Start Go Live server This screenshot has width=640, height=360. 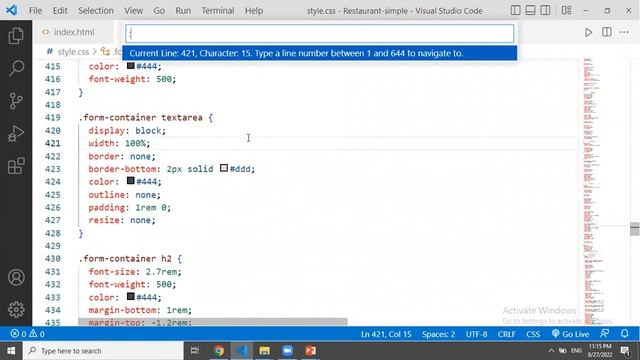pyautogui.click(x=570, y=334)
